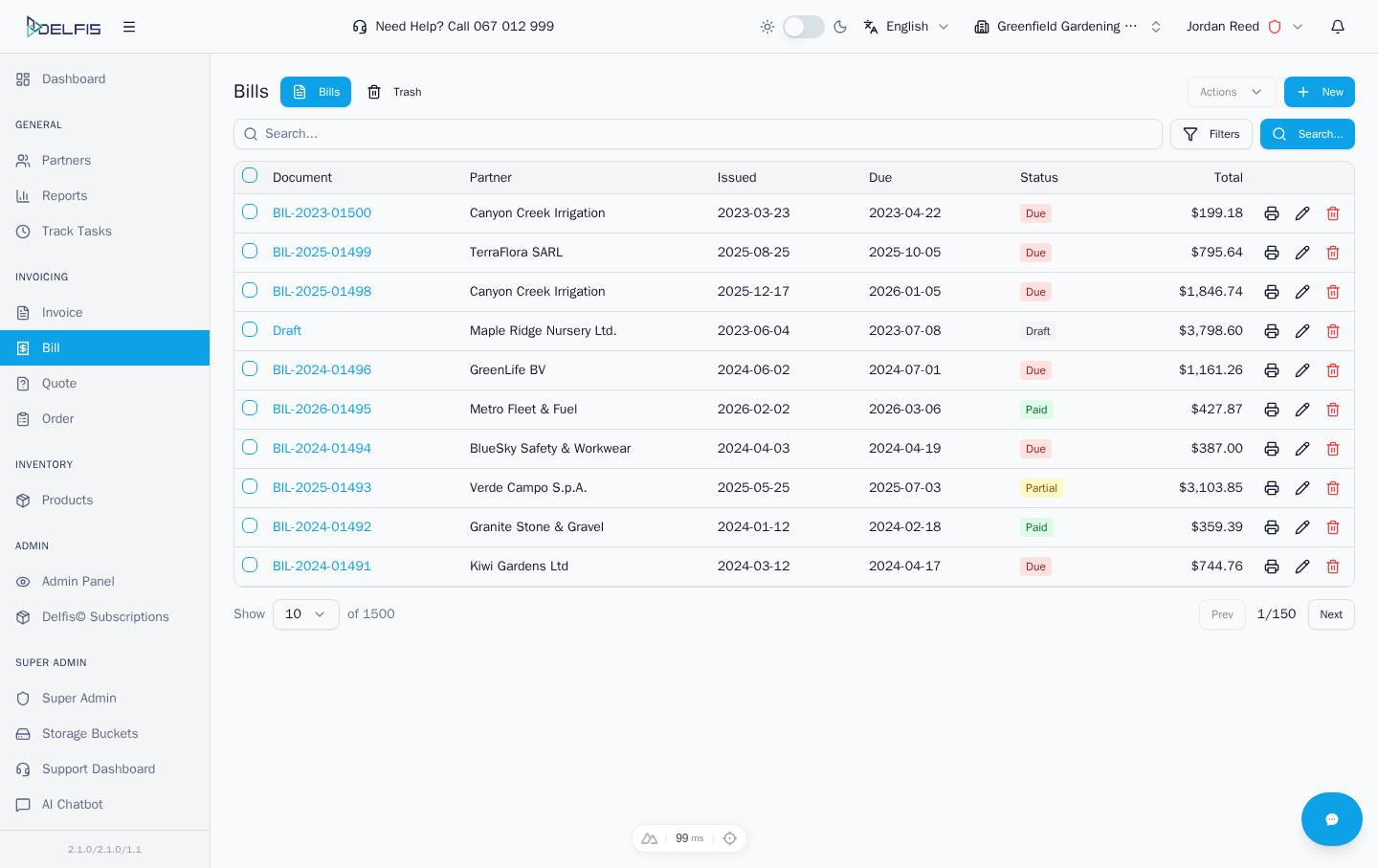Open the English language dropdown

click(906, 27)
